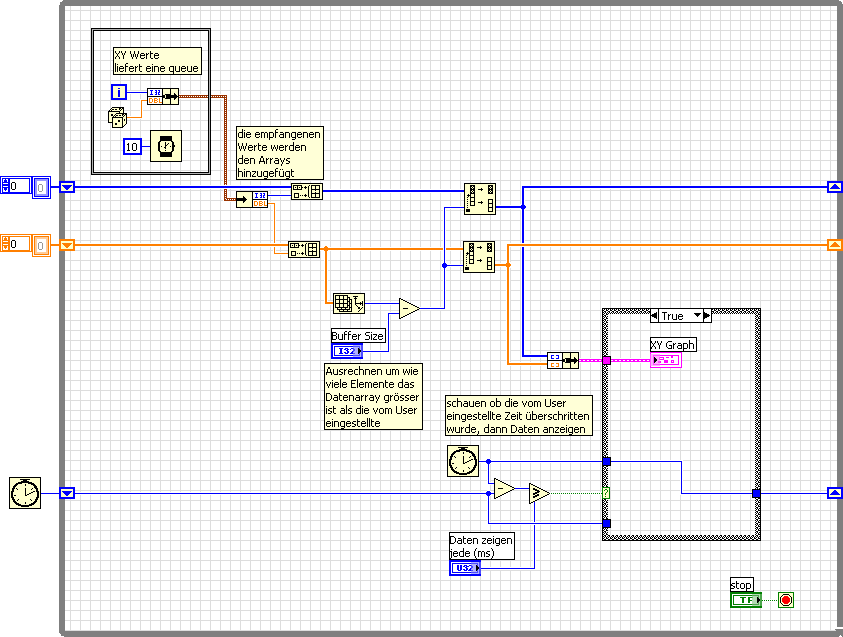This screenshot has width=843, height=637.
Task: Select the random number dice node
Action: point(117,118)
